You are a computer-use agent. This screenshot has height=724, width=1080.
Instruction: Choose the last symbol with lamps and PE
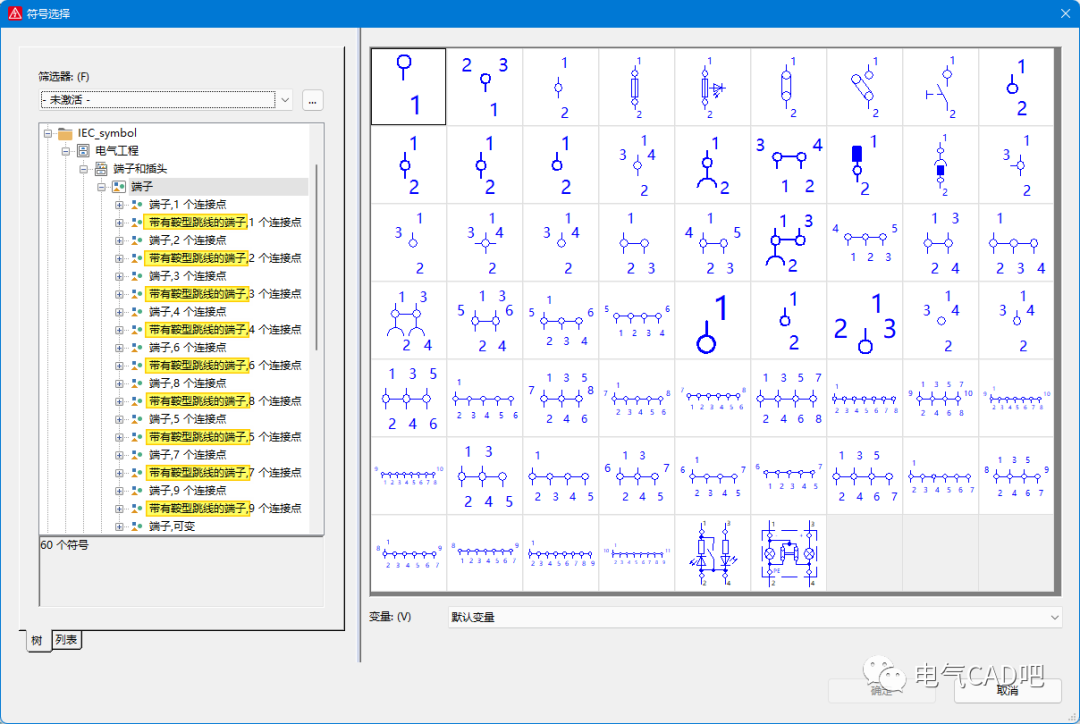[789, 553]
